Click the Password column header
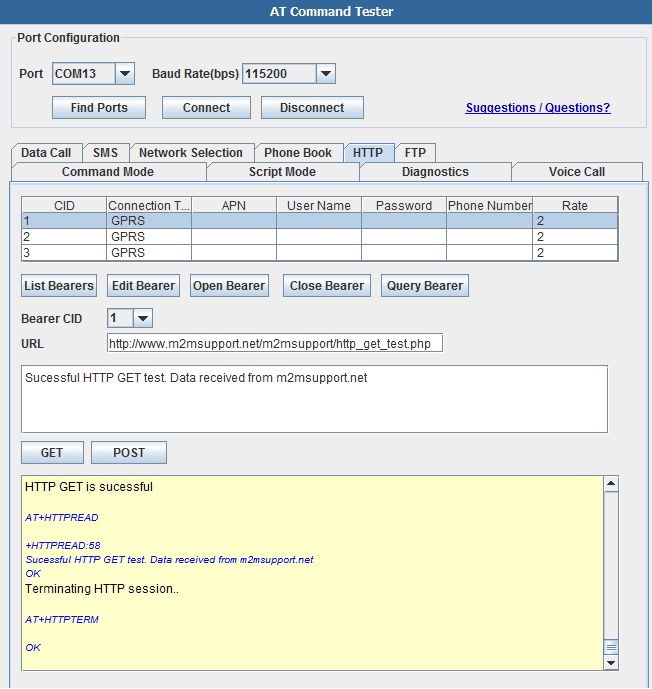Image resolution: width=652 pixels, height=689 pixels. [x=404, y=205]
